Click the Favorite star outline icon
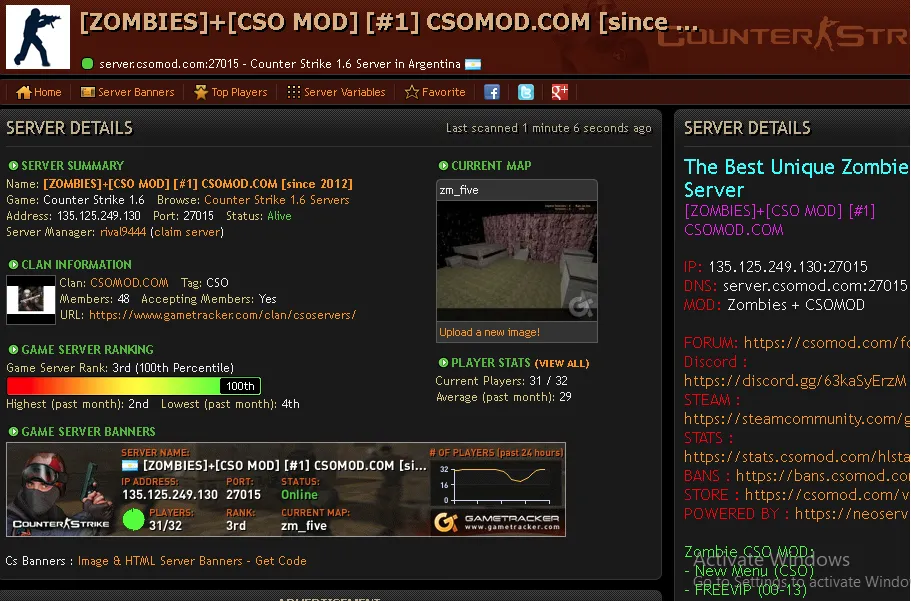The image size is (911, 601). pos(411,92)
